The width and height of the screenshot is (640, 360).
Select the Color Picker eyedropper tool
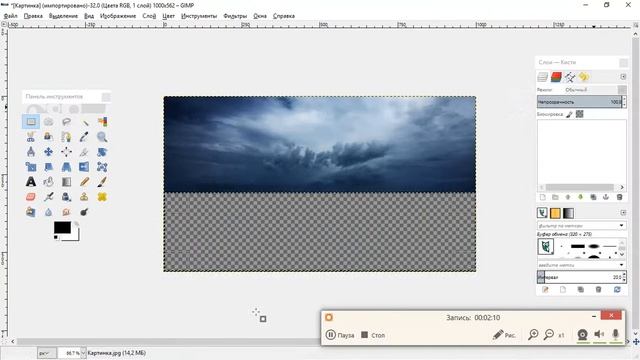[x=84, y=137]
